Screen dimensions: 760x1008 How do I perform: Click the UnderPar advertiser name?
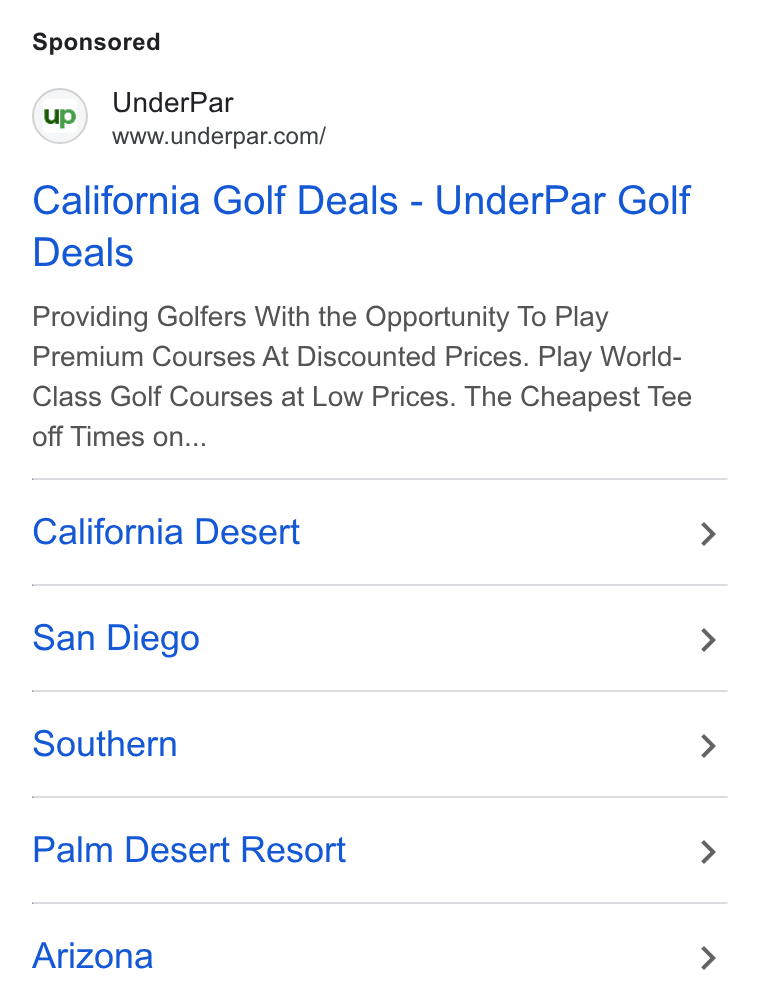coord(172,103)
